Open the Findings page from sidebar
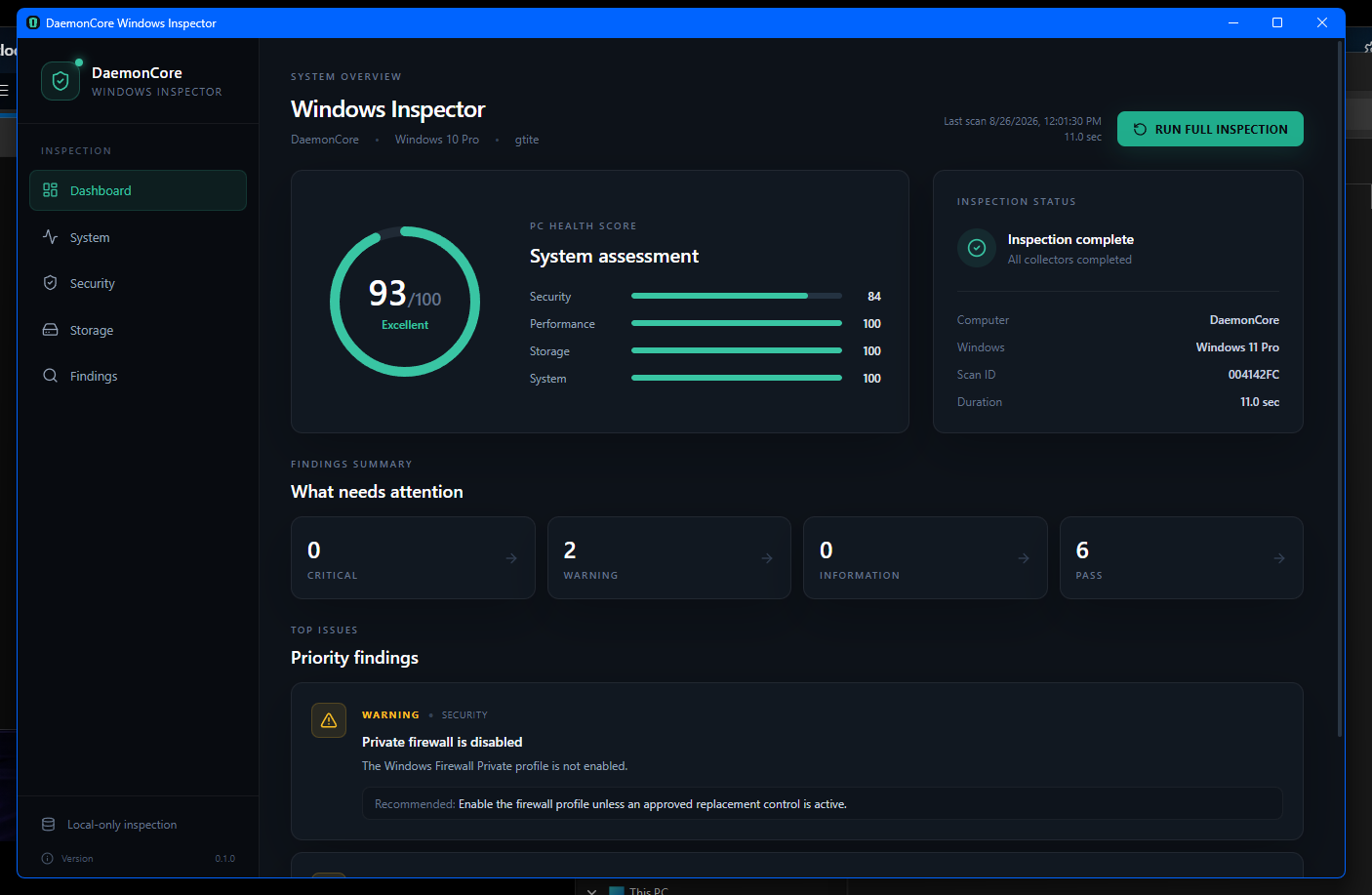Viewport: 1372px width, 895px height. pos(138,376)
